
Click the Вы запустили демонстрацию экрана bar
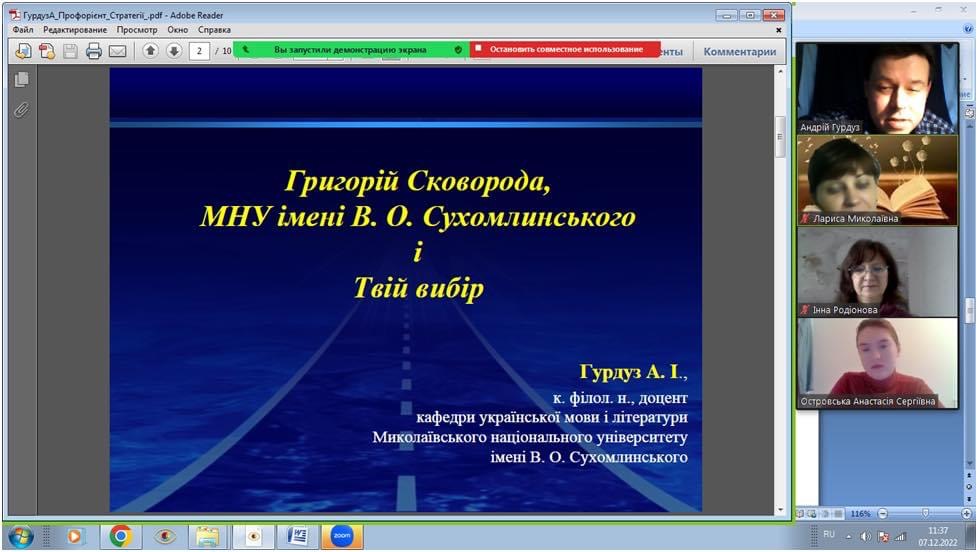point(351,49)
